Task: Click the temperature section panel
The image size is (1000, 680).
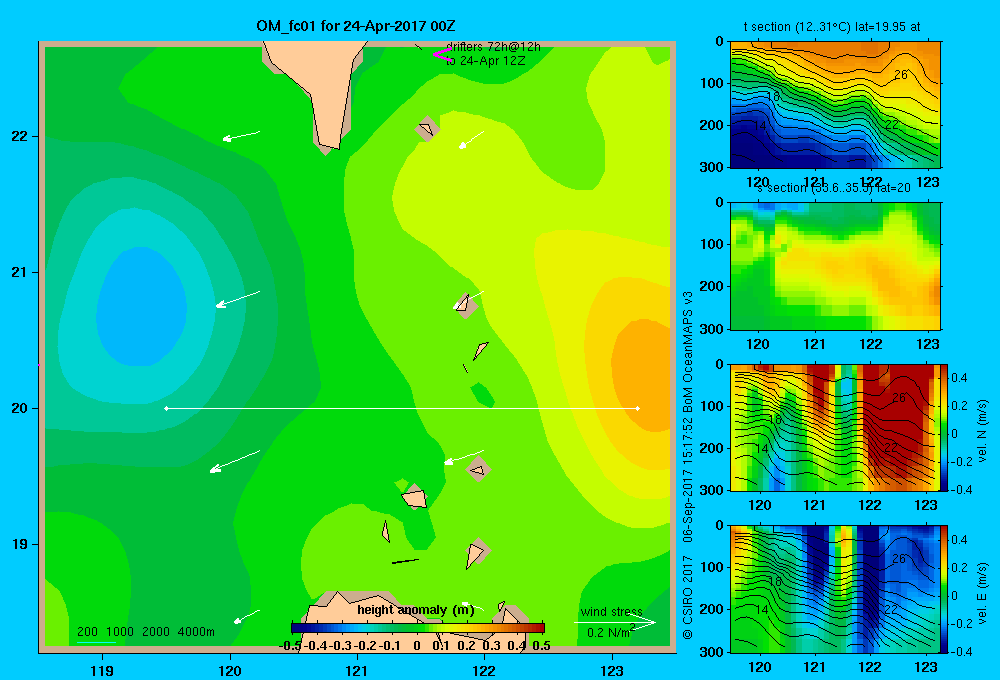Action: [x=835, y=105]
